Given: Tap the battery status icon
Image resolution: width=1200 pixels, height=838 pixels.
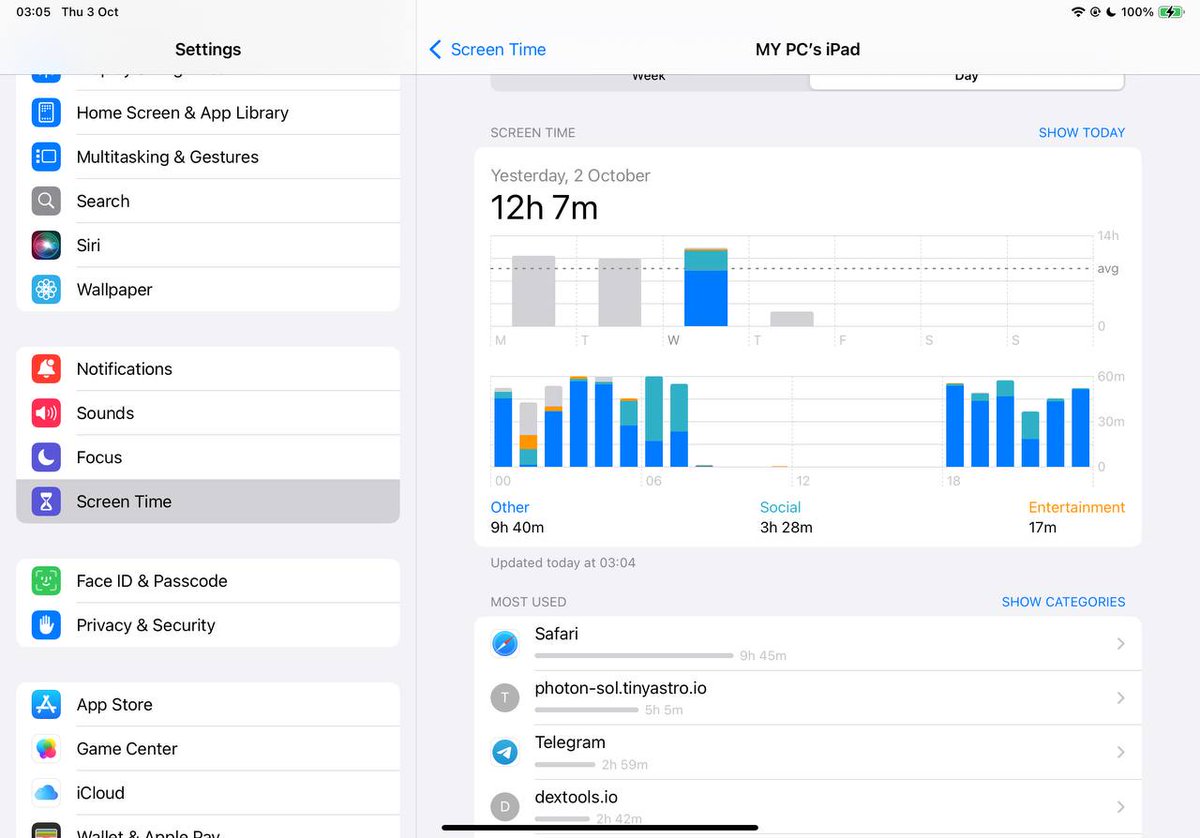Looking at the screenshot, I should tap(1170, 12).
